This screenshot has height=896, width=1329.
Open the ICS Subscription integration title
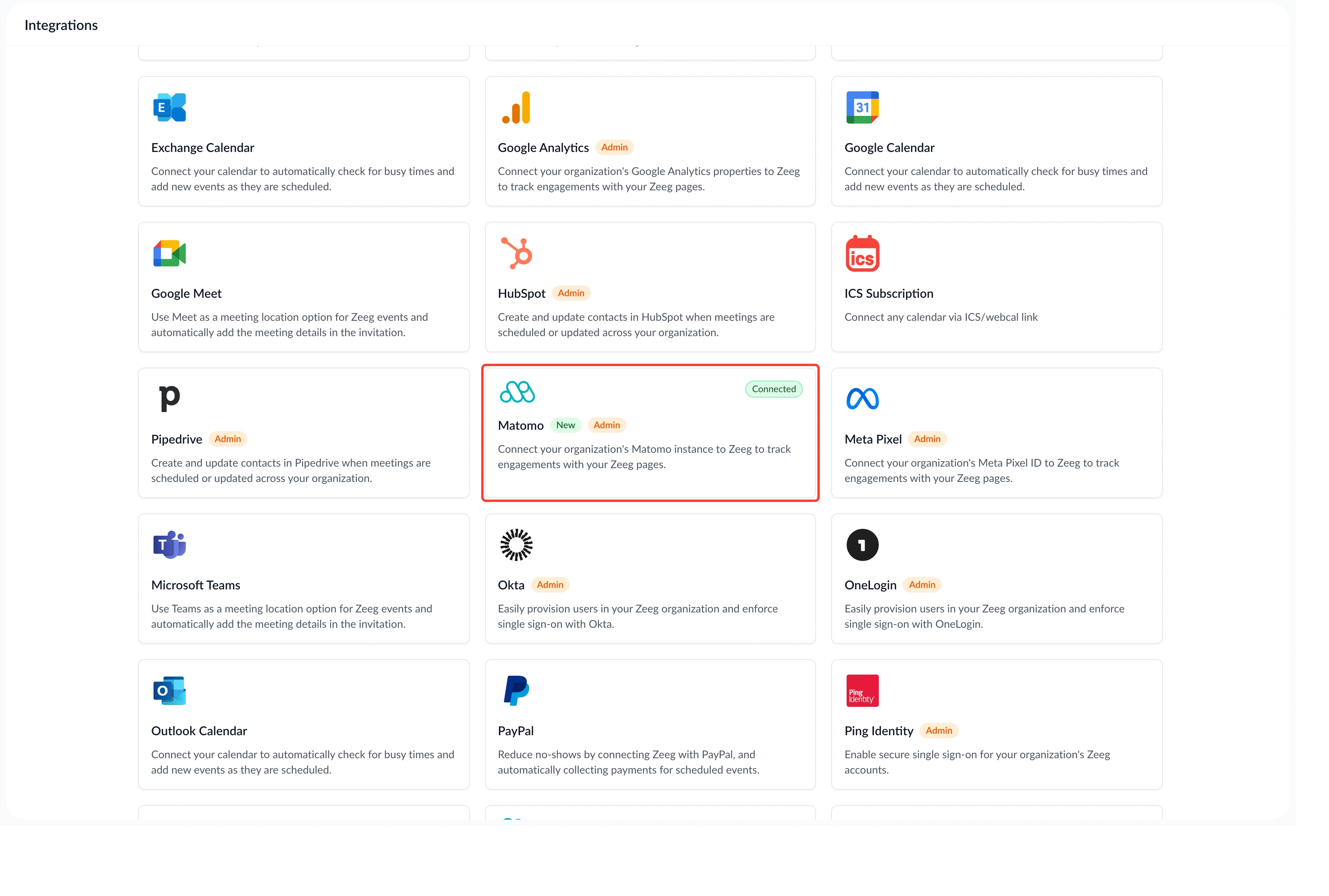[888, 293]
